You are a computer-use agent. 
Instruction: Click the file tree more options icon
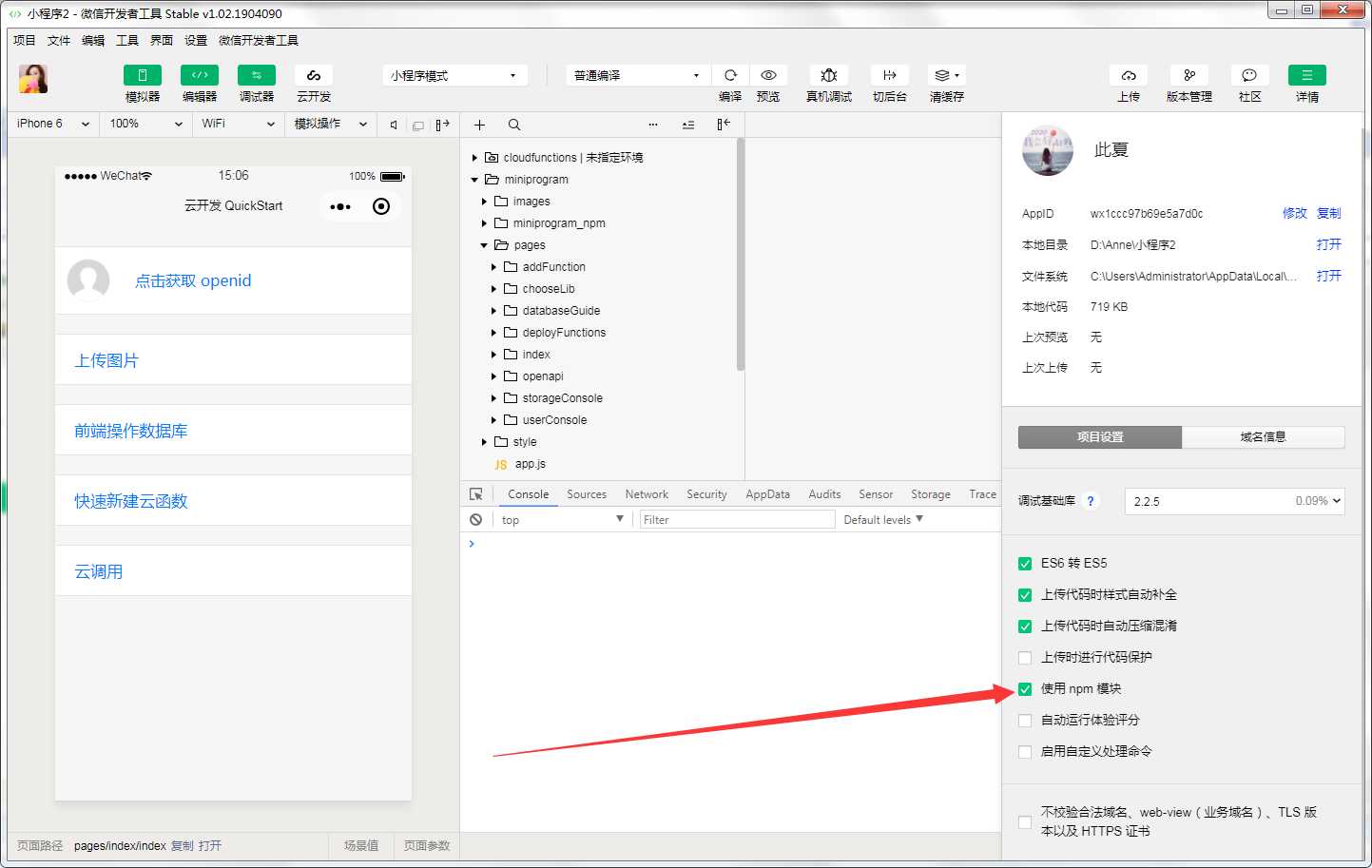point(653,125)
